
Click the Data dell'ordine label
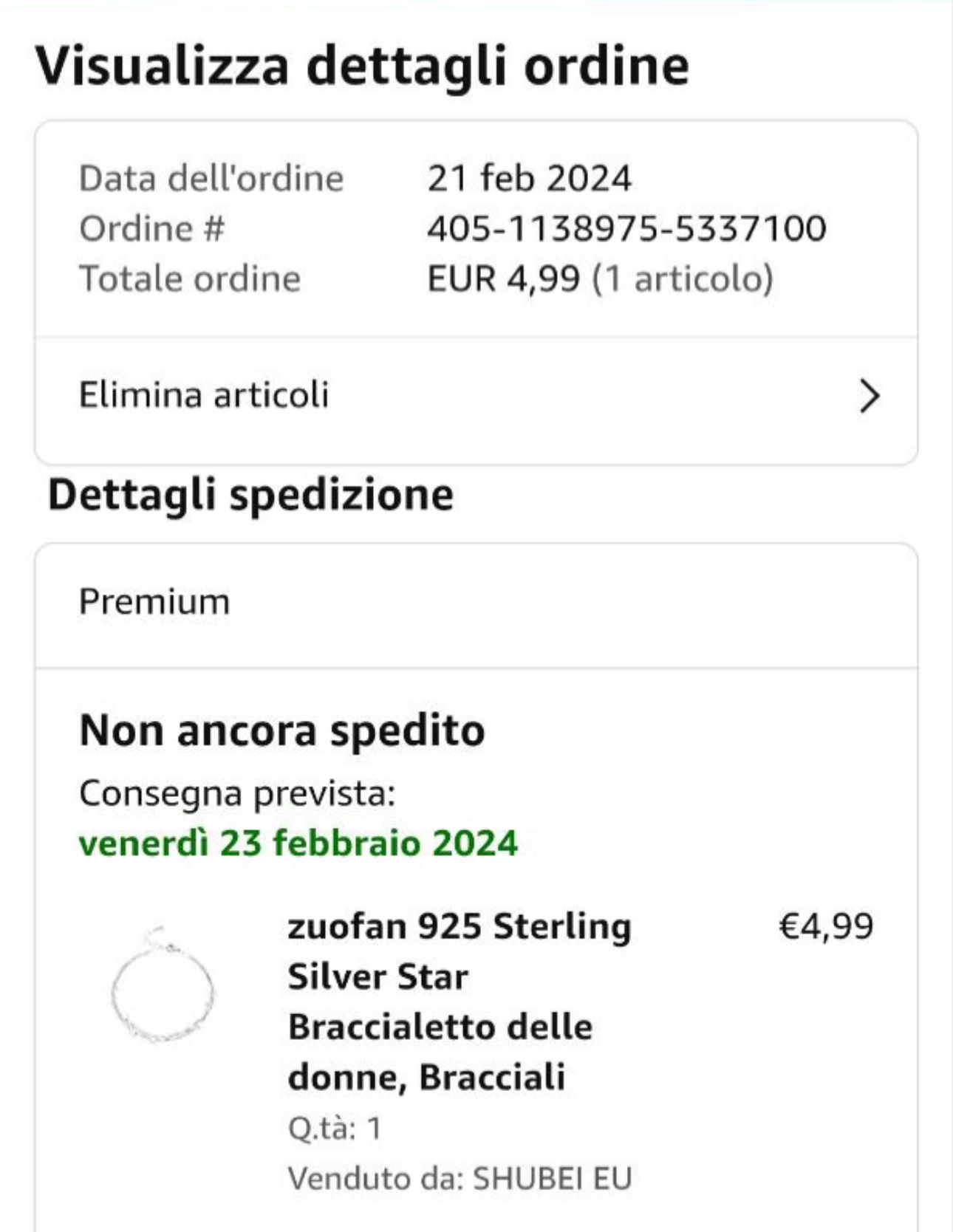point(211,178)
